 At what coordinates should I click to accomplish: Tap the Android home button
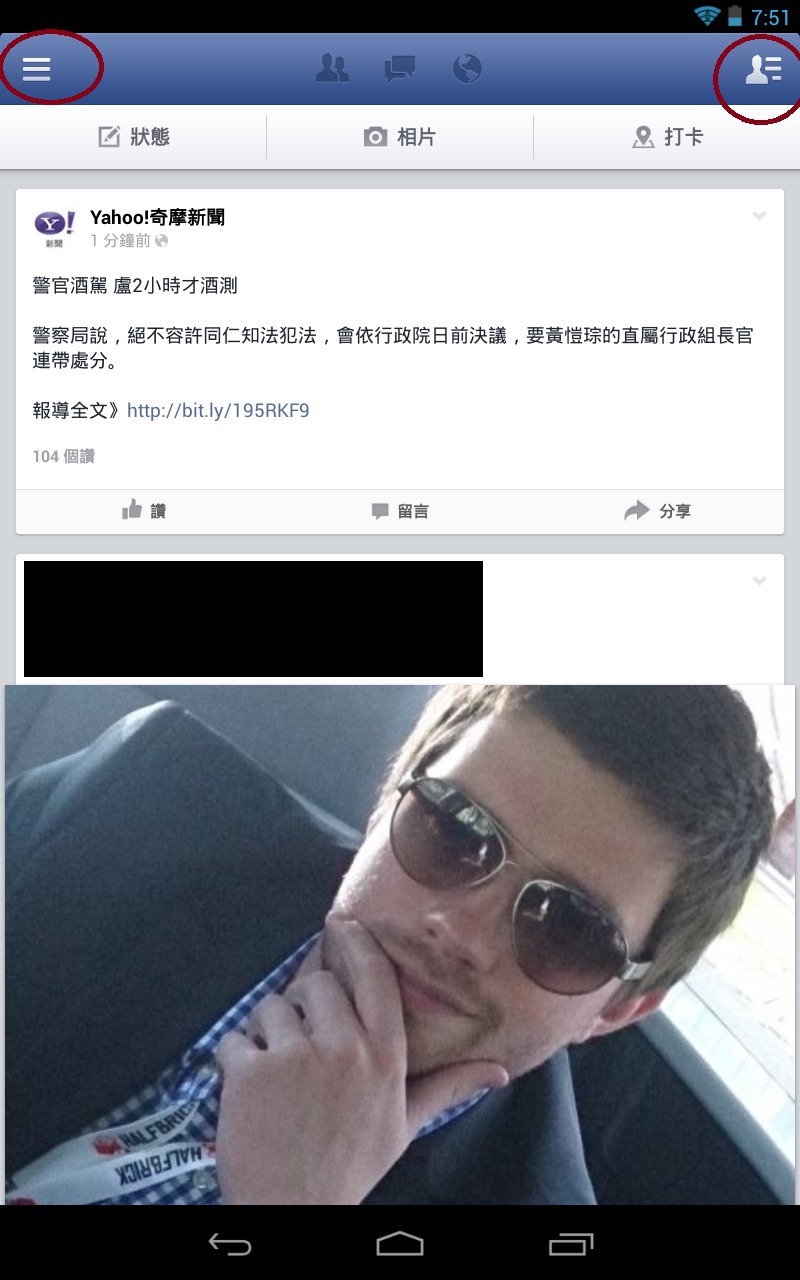coord(400,1244)
